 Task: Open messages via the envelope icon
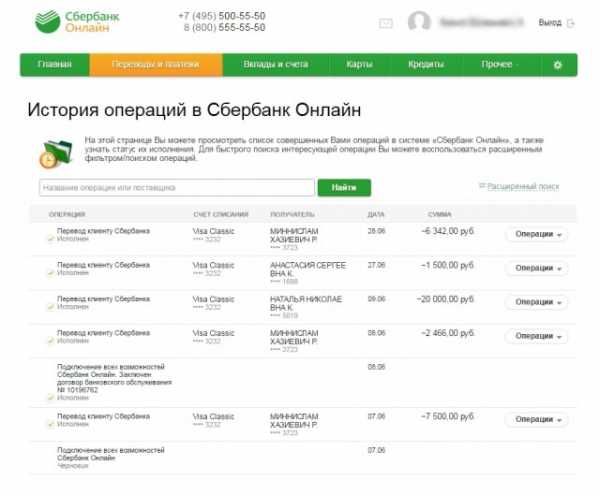tap(386, 22)
